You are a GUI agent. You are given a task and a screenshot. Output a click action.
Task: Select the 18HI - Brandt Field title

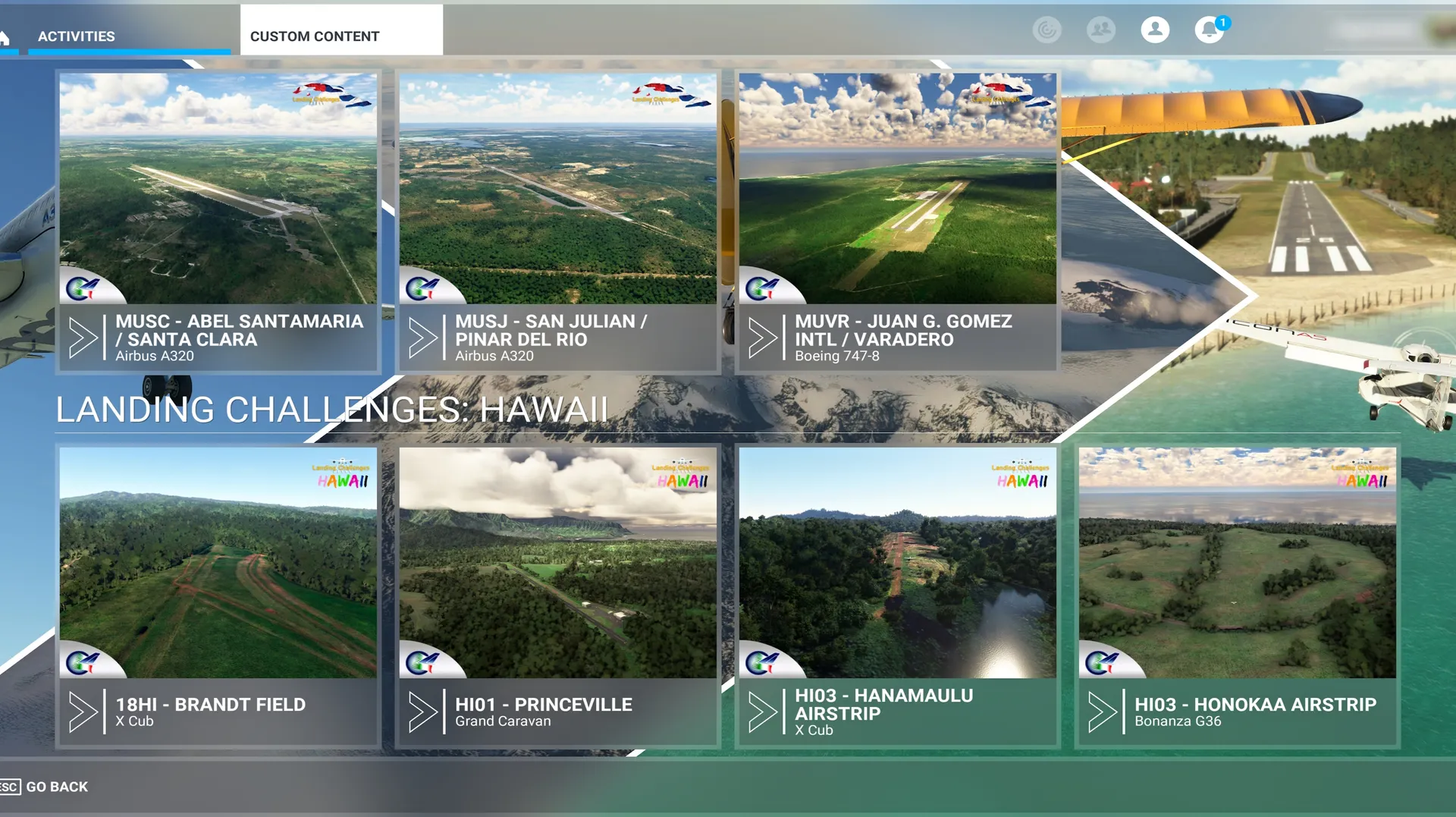[210, 704]
